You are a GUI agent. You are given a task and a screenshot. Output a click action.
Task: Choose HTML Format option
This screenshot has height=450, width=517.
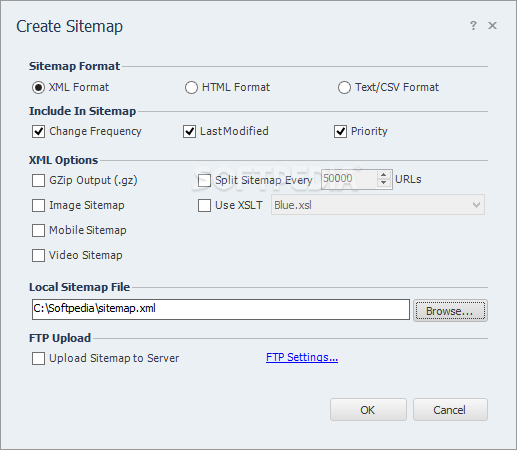click(191, 88)
